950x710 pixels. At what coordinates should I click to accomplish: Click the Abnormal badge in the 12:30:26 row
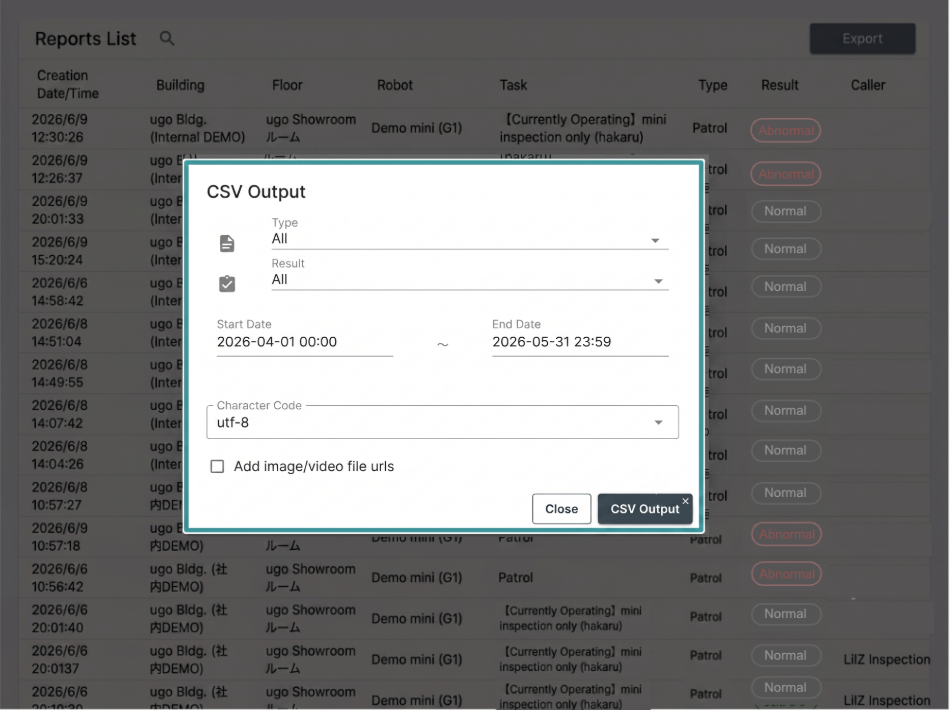coord(786,130)
